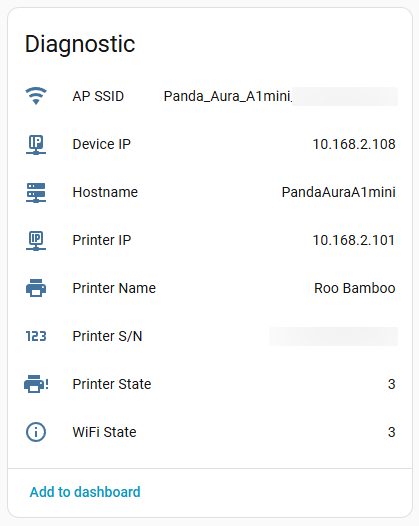Click the 10.168.2.108 device IP value
This screenshot has width=419, height=526.
click(x=354, y=144)
